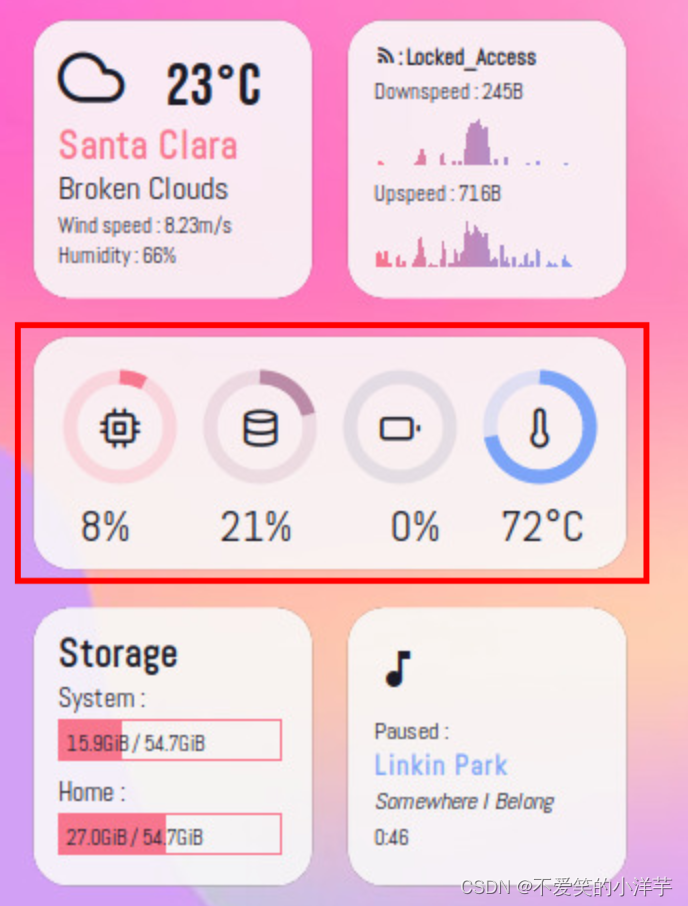The width and height of the screenshot is (688, 906).
Task: Click the 72°C temperature value
Action: point(542,527)
